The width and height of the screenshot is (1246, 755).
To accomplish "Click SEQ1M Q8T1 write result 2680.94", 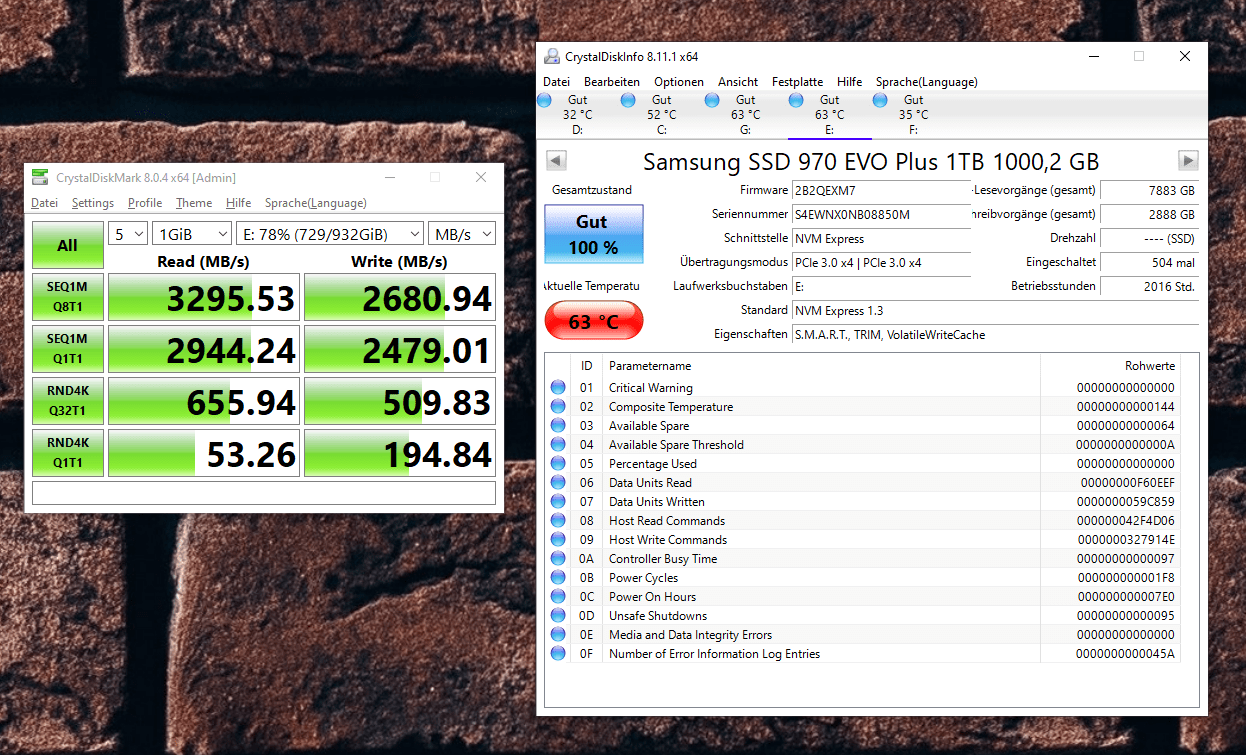I will [400, 297].
